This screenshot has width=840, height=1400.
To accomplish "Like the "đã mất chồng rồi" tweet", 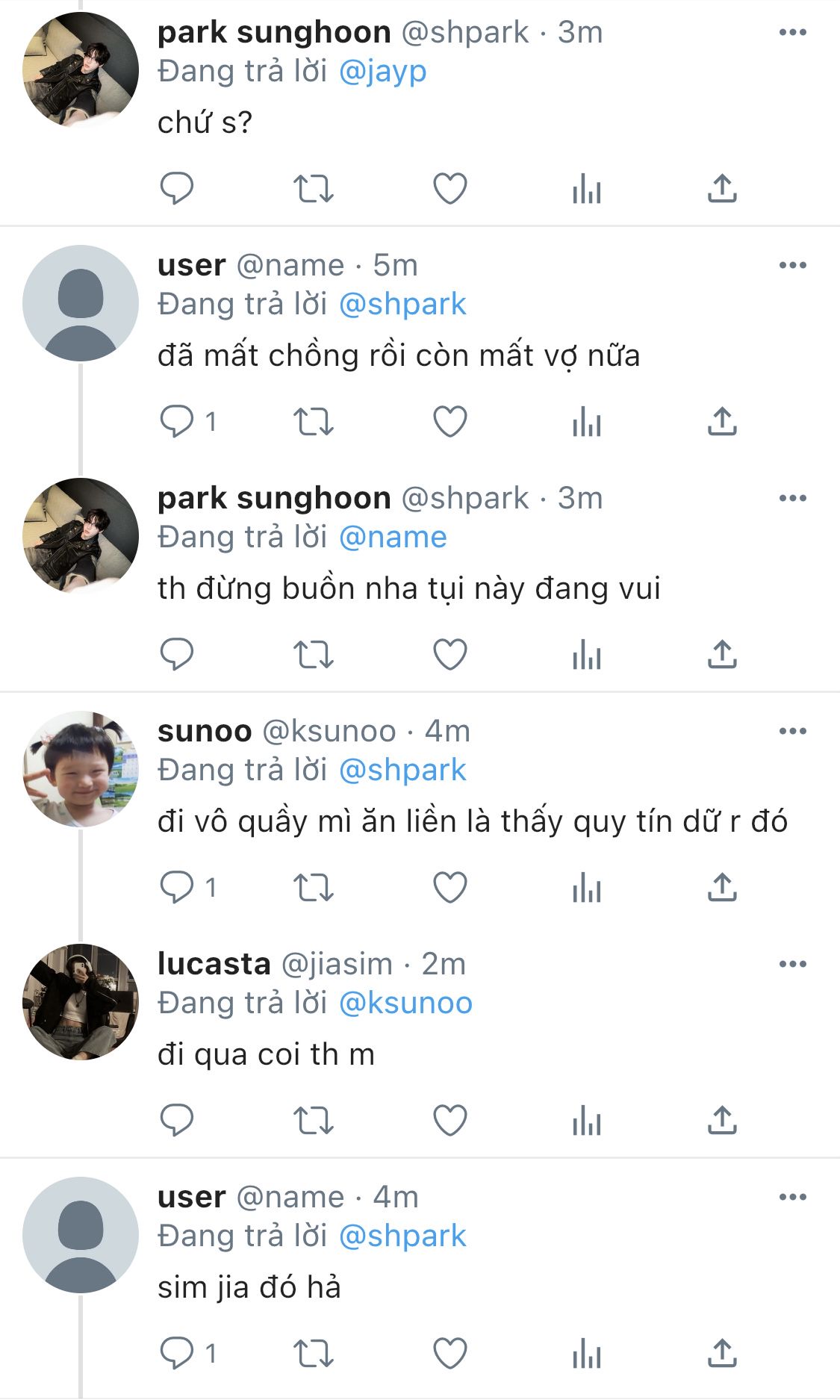I will click(x=450, y=421).
